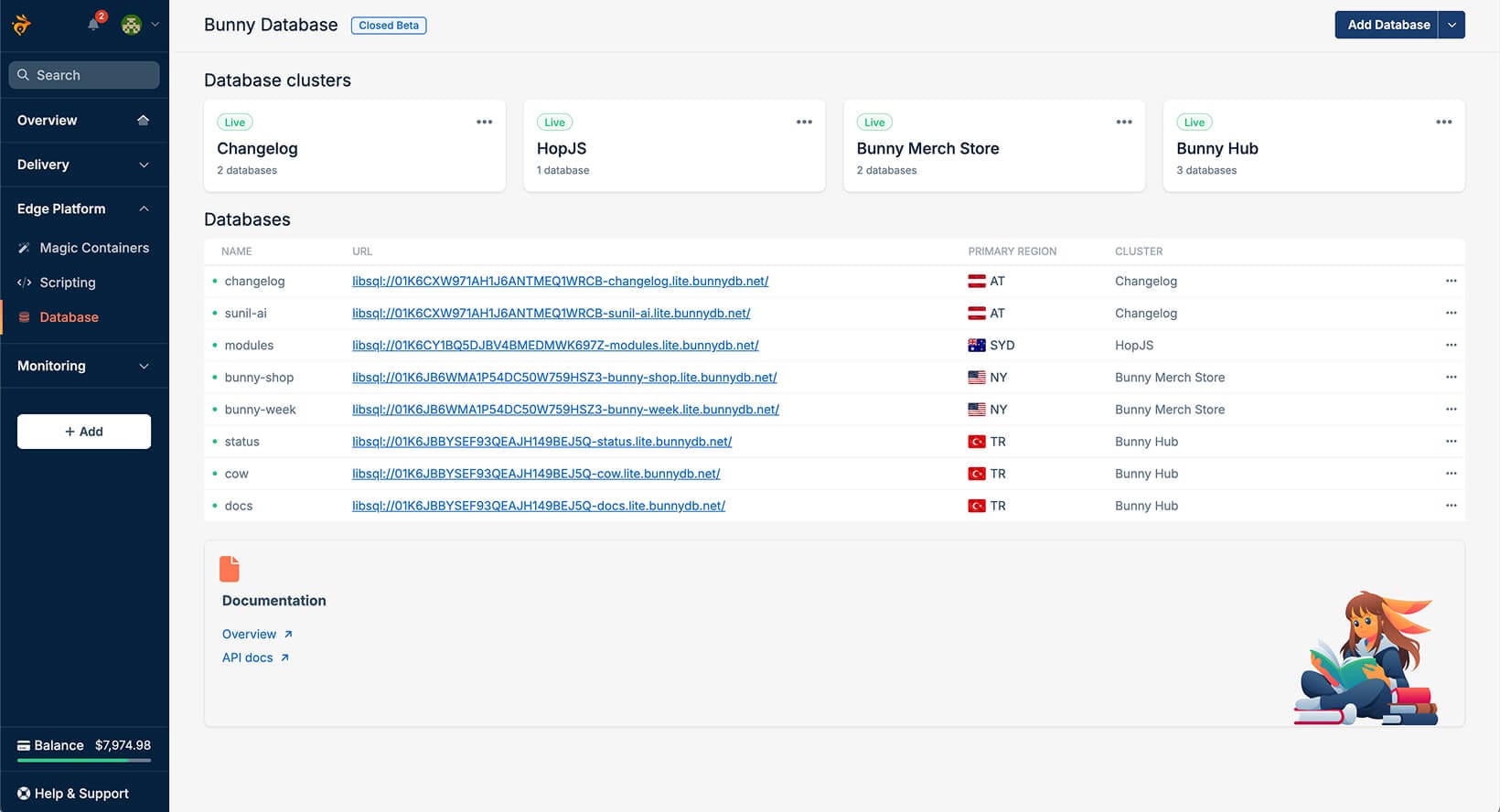Click the Overview home icon

tap(143, 120)
